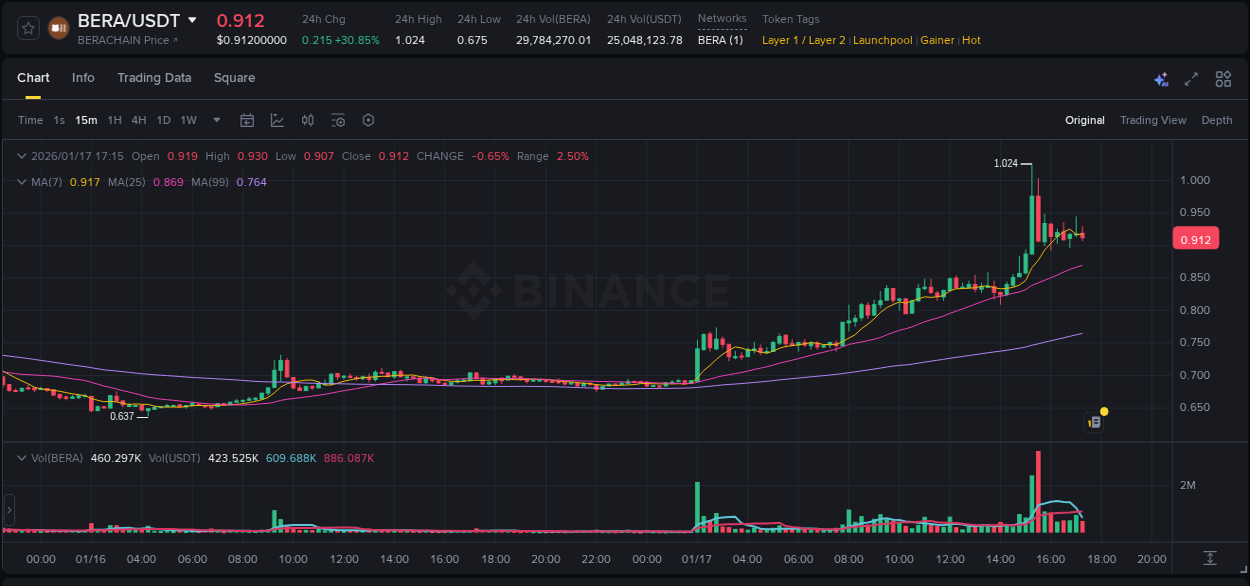Switch to the Trading Data tab
The image size is (1250, 586).
click(x=154, y=78)
